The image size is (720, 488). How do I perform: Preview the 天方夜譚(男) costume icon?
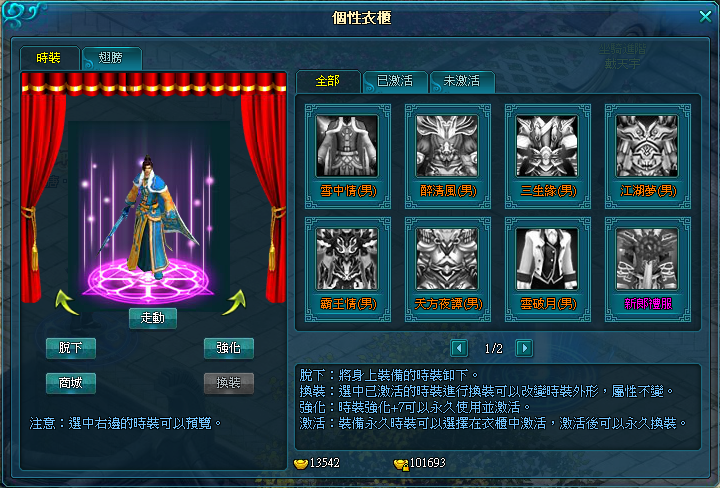447,259
